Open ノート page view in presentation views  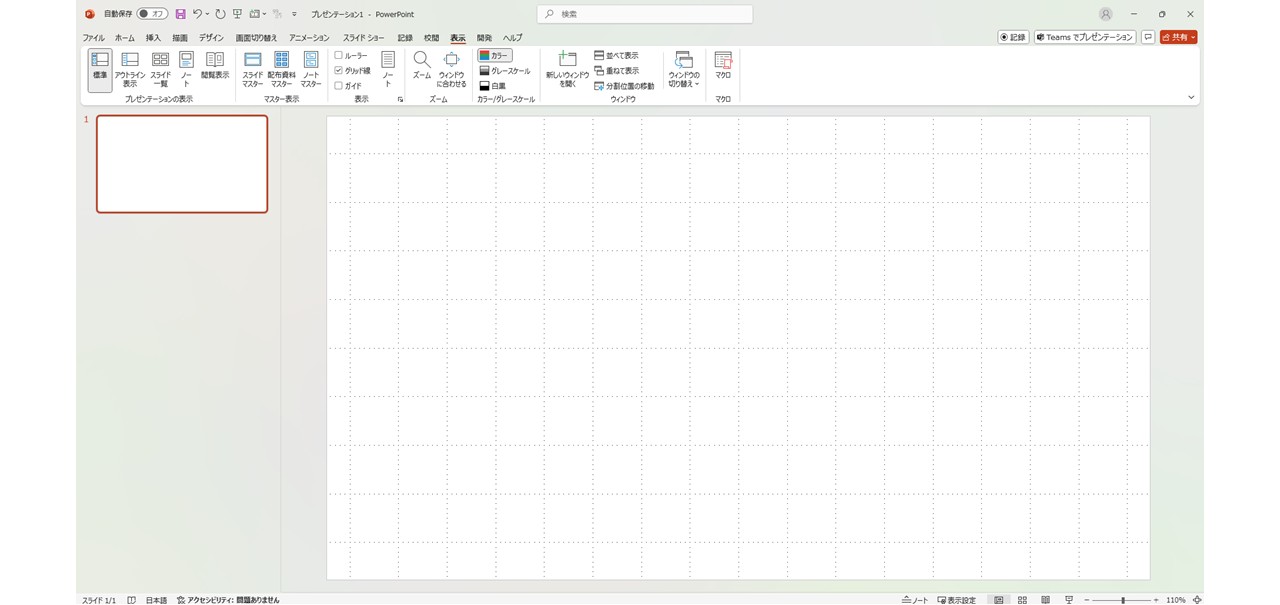tap(186, 70)
